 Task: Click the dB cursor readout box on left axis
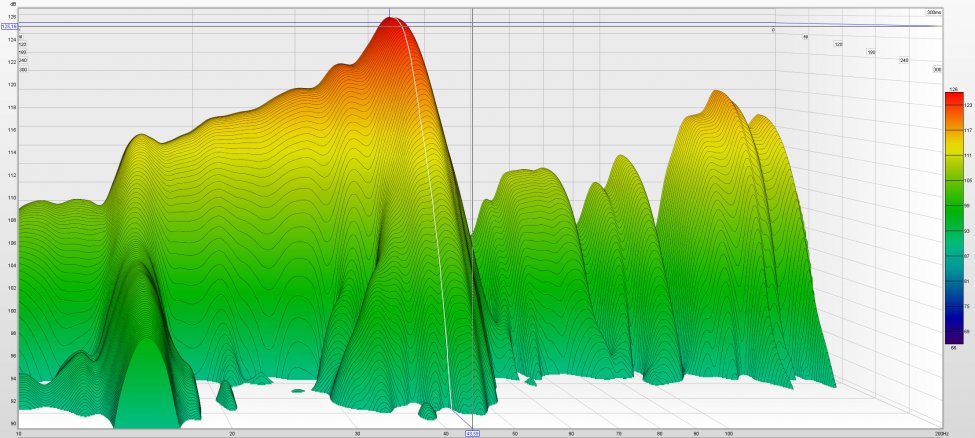(x=9, y=27)
